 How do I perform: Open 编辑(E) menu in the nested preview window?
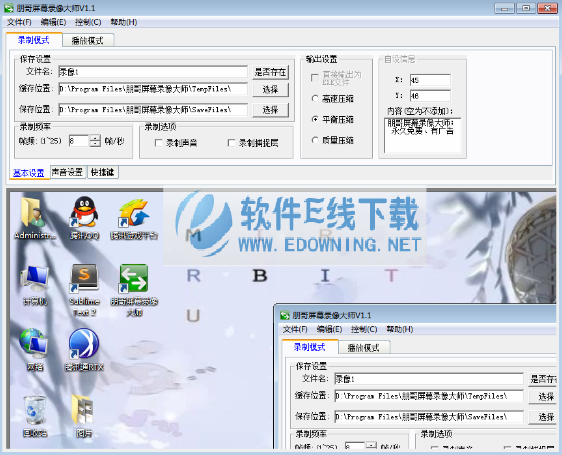point(329,329)
